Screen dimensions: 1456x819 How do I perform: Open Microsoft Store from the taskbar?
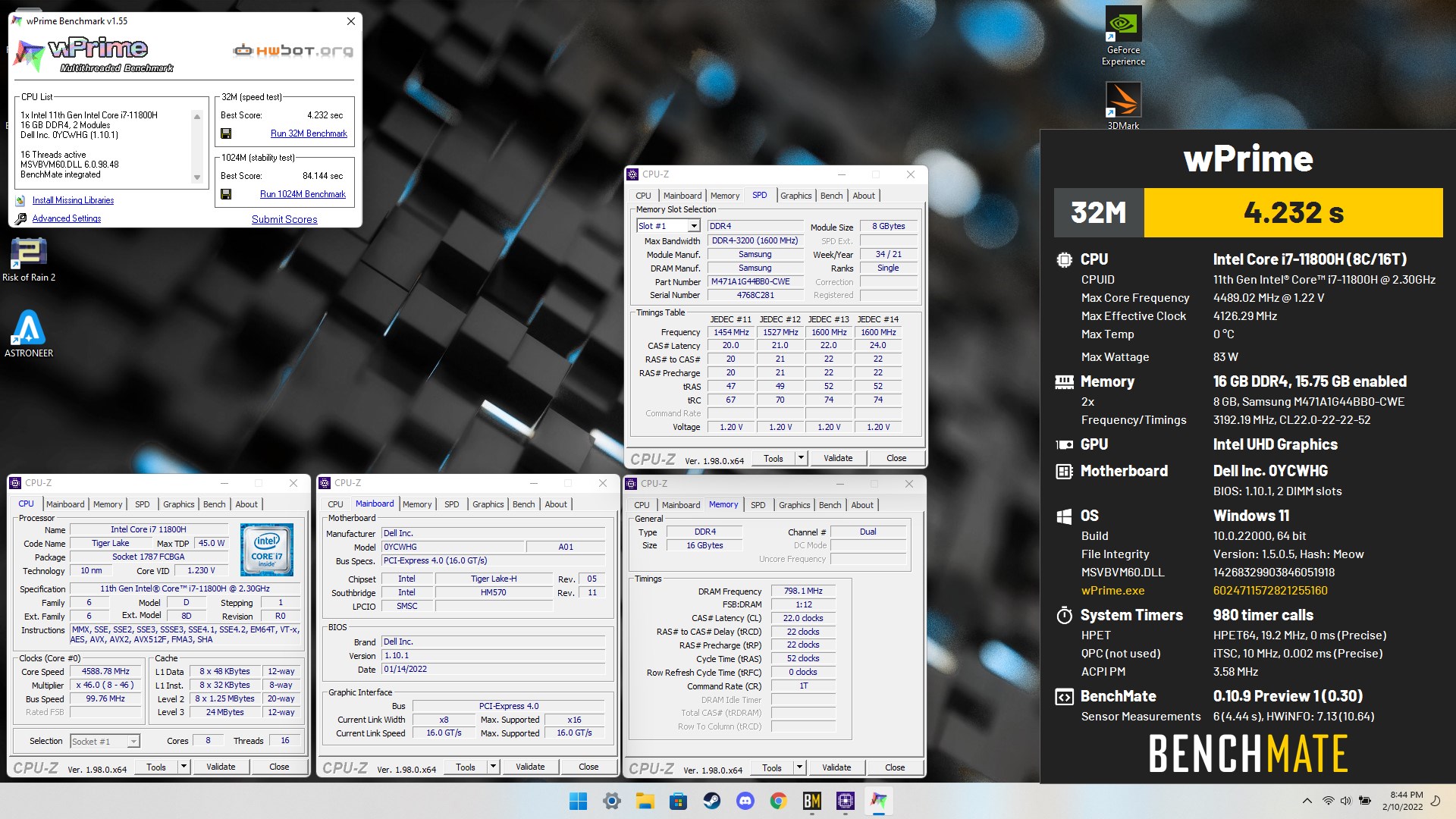[x=678, y=801]
